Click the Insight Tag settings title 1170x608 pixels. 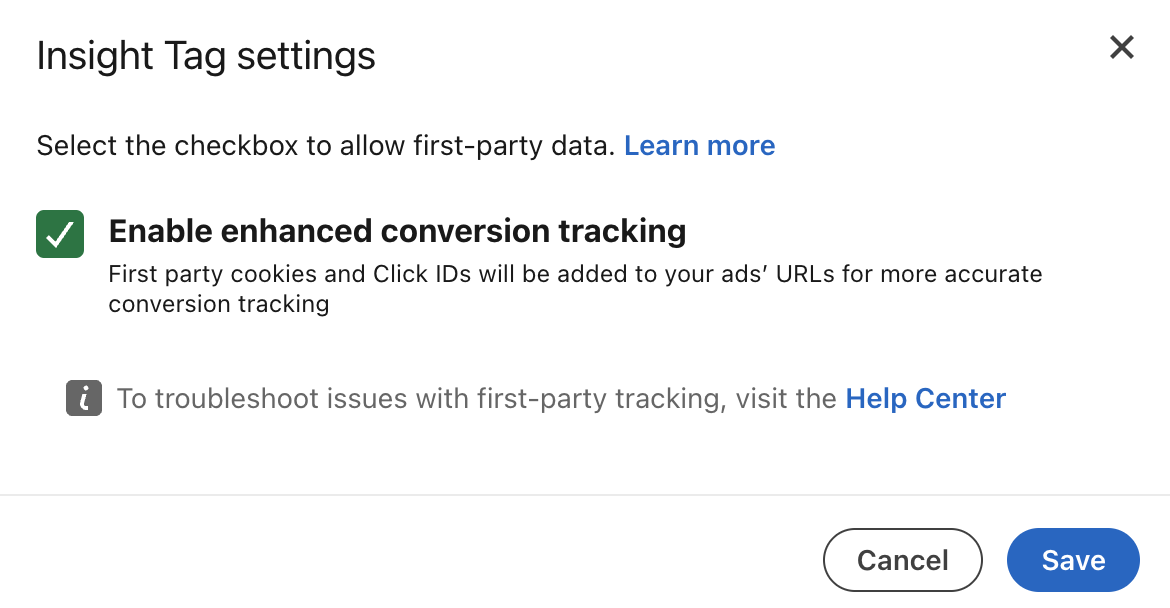pyautogui.click(x=206, y=56)
